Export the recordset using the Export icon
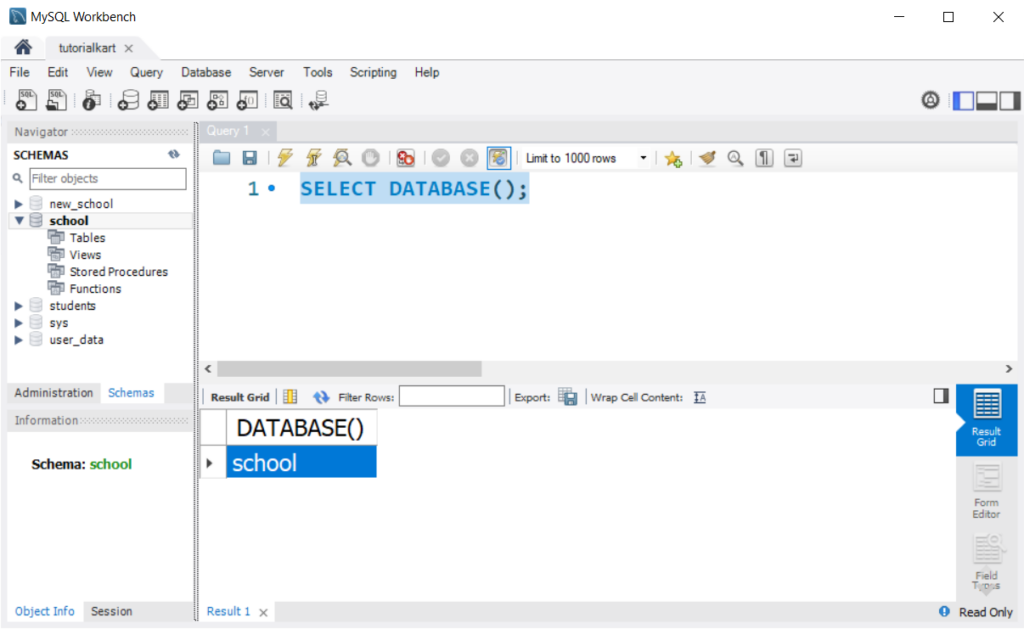Viewport: 1024px width, 629px height. (x=568, y=397)
